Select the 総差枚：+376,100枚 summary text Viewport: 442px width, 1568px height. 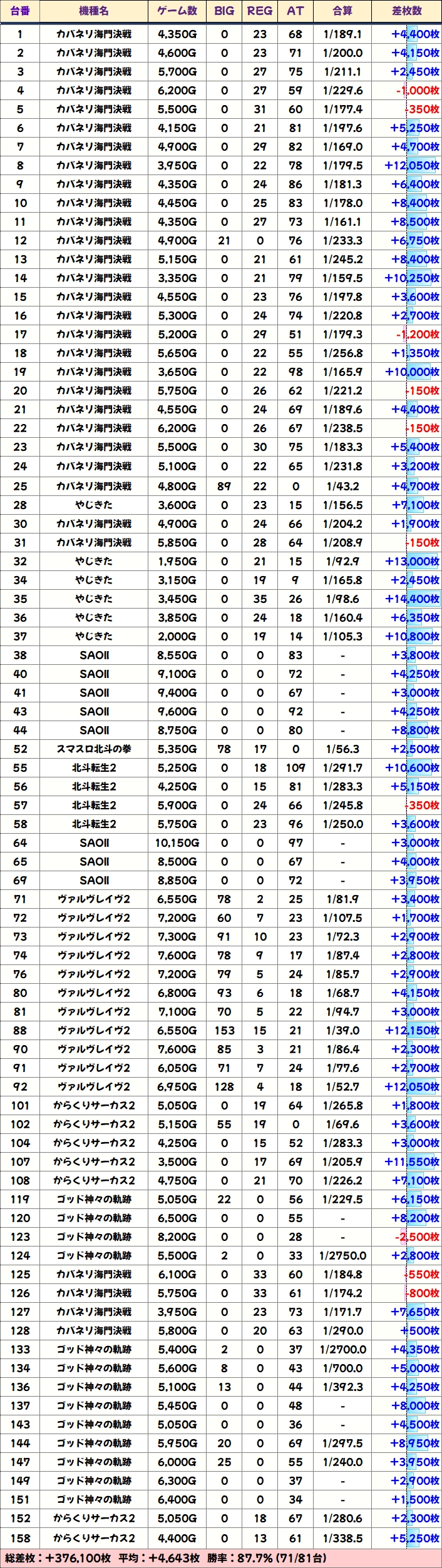[x=59, y=1557]
